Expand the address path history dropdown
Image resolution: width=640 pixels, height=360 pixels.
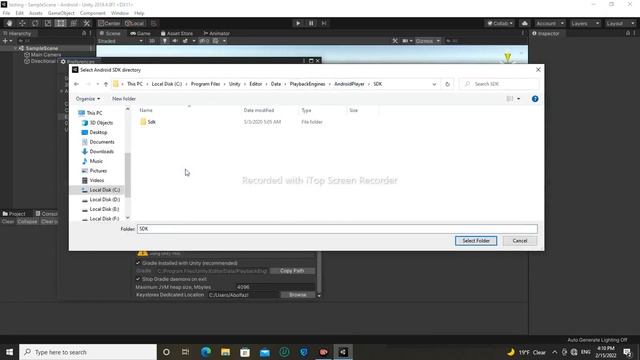tap(434, 84)
